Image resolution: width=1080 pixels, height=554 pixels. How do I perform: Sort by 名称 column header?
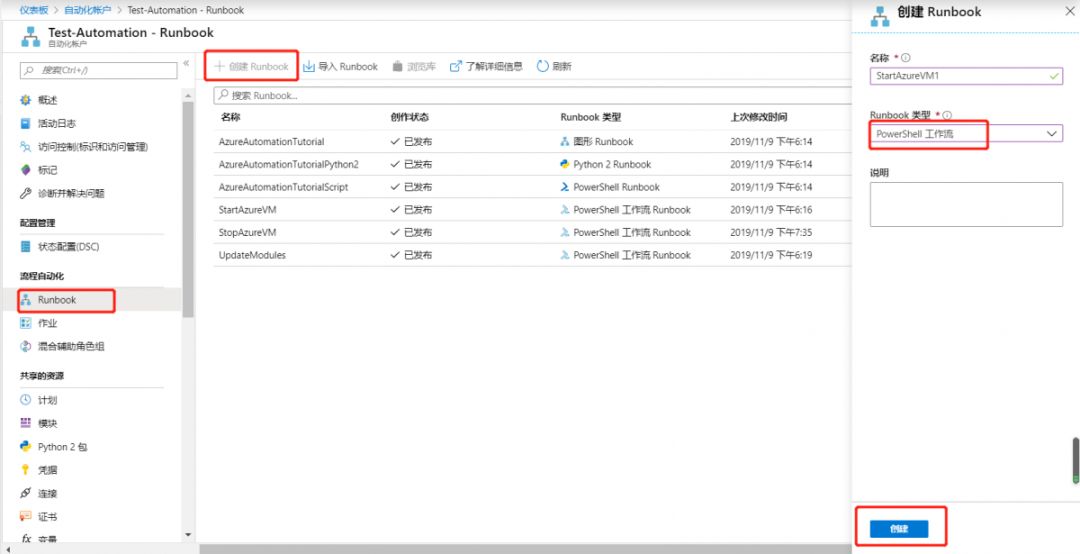[230, 117]
